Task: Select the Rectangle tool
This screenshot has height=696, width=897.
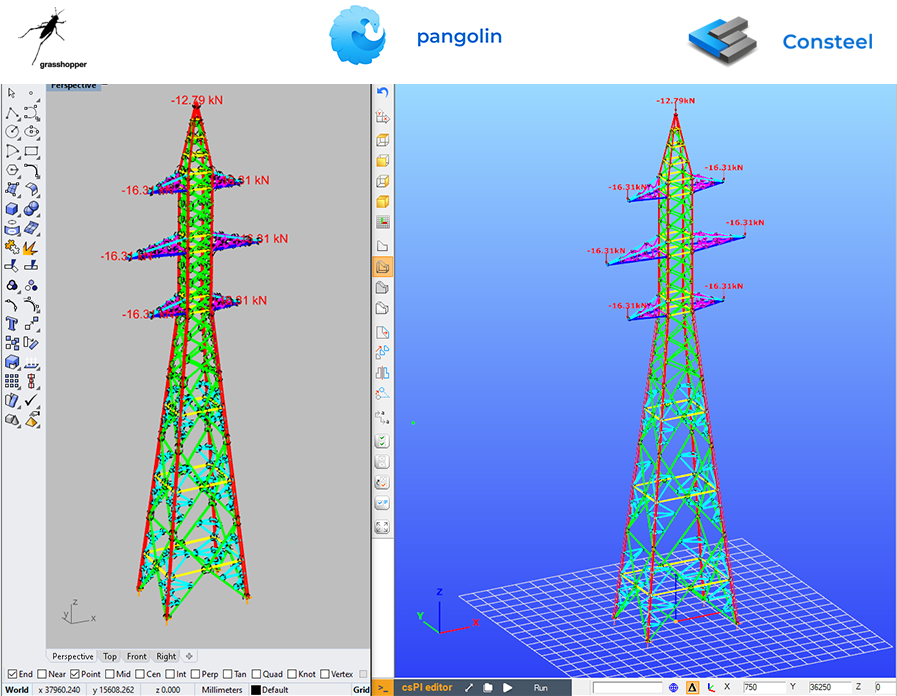Action: pyautogui.click(x=31, y=152)
